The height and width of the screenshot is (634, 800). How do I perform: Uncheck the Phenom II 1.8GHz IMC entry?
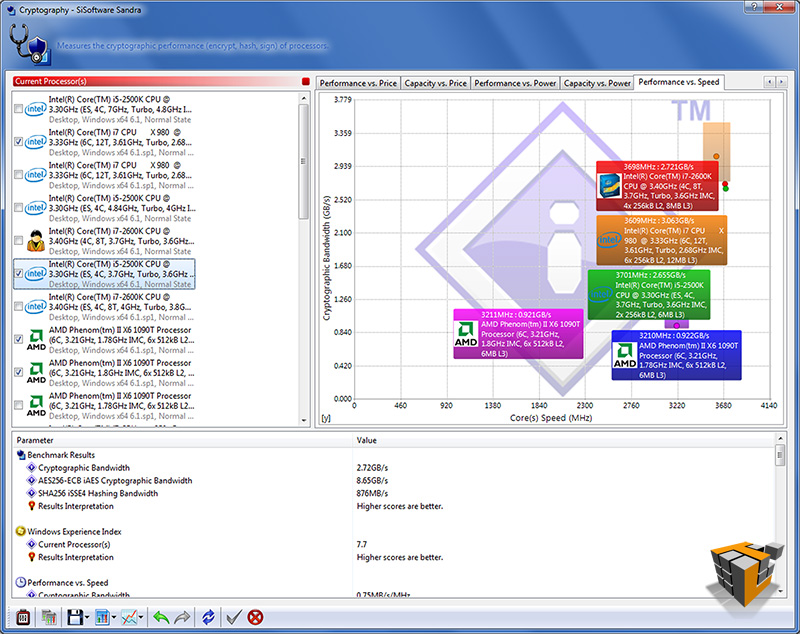18,372
